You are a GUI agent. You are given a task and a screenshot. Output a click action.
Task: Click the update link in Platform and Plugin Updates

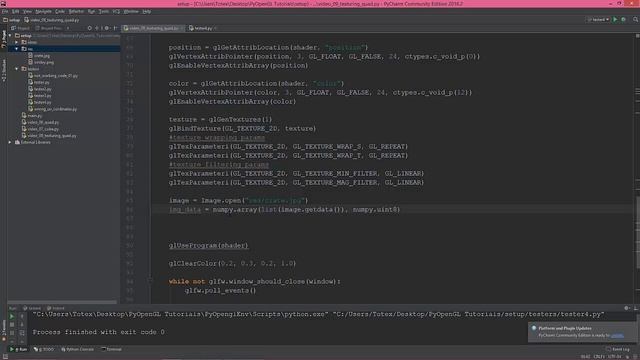click(617, 336)
